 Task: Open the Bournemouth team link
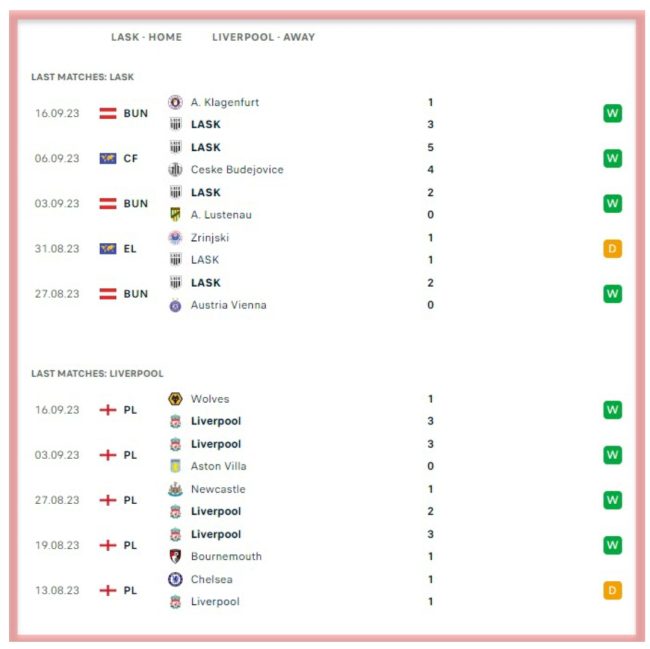click(225, 556)
